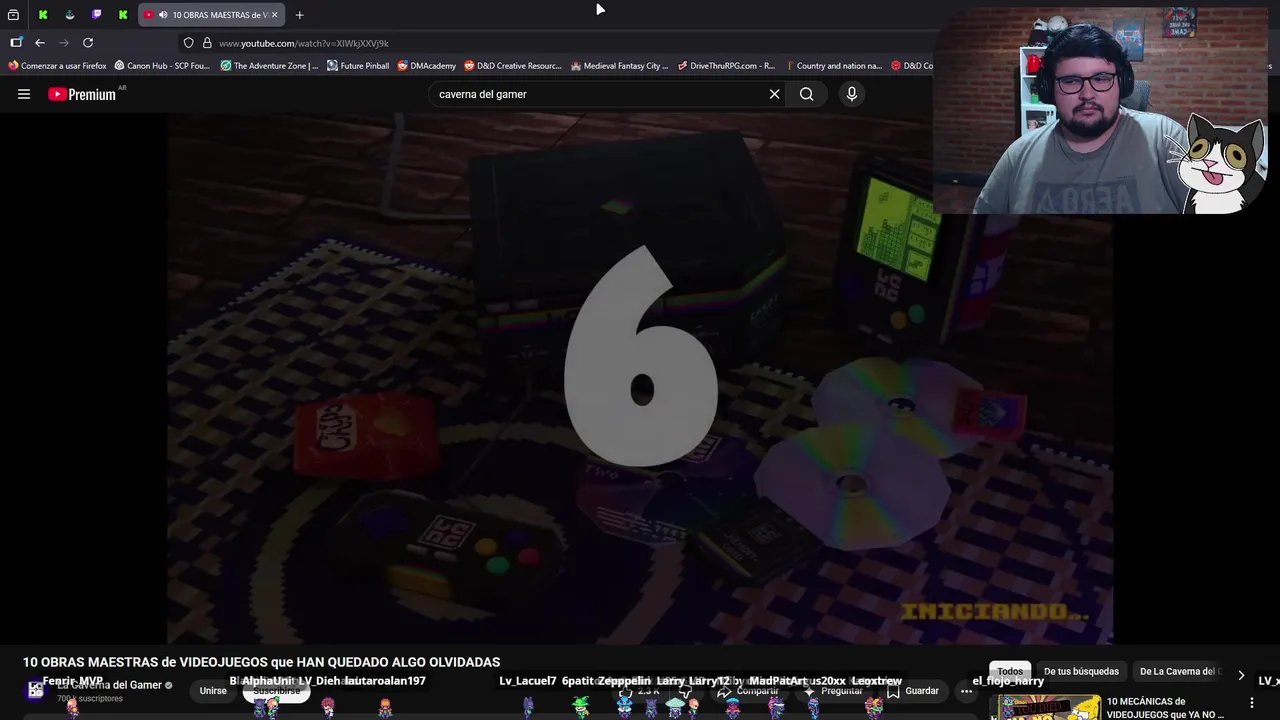This screenshot has width=1280, height=720.
Task: Open the '10 MECÁNICAS de VIDEOJUEGOS' thumbnail
Action: point(1045,708)
